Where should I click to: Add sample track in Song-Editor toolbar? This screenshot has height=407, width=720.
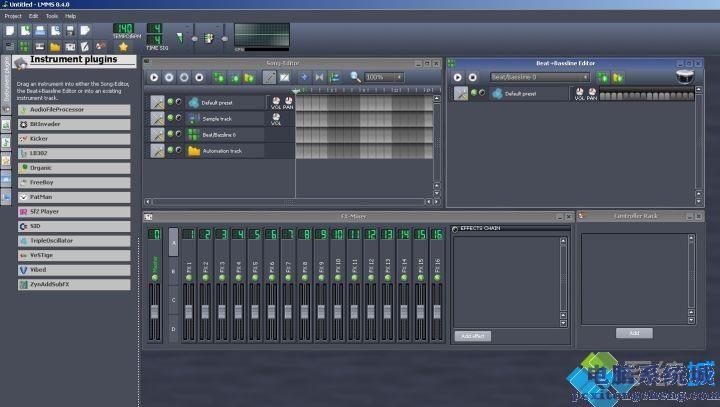click(x=234, y=78)
